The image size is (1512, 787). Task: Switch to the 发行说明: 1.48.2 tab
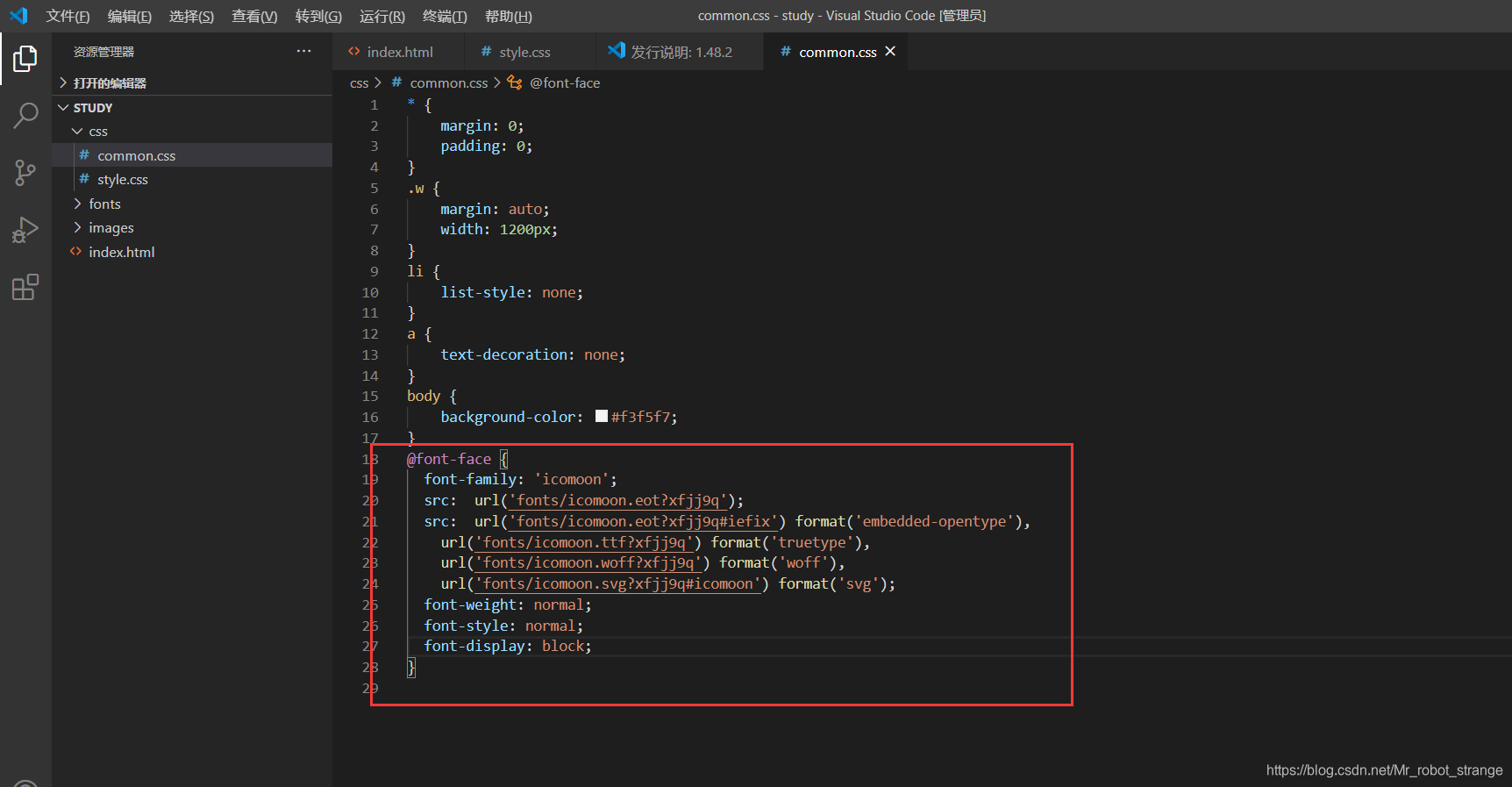tap(681, 52)
